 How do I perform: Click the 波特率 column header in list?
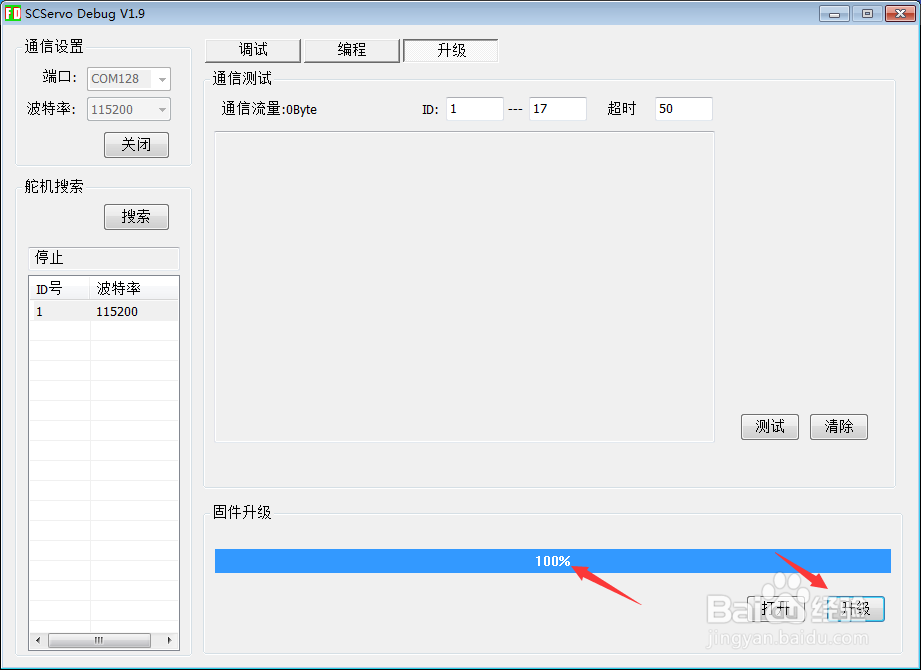[134, 288]
